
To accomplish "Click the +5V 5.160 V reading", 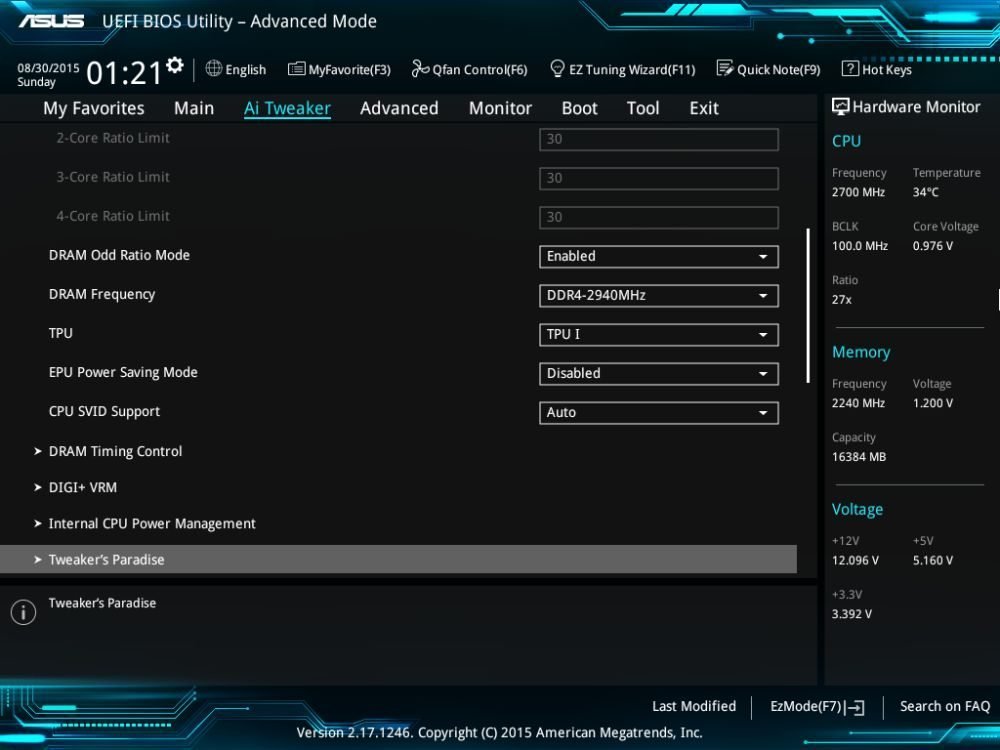I will coord(933,561).
